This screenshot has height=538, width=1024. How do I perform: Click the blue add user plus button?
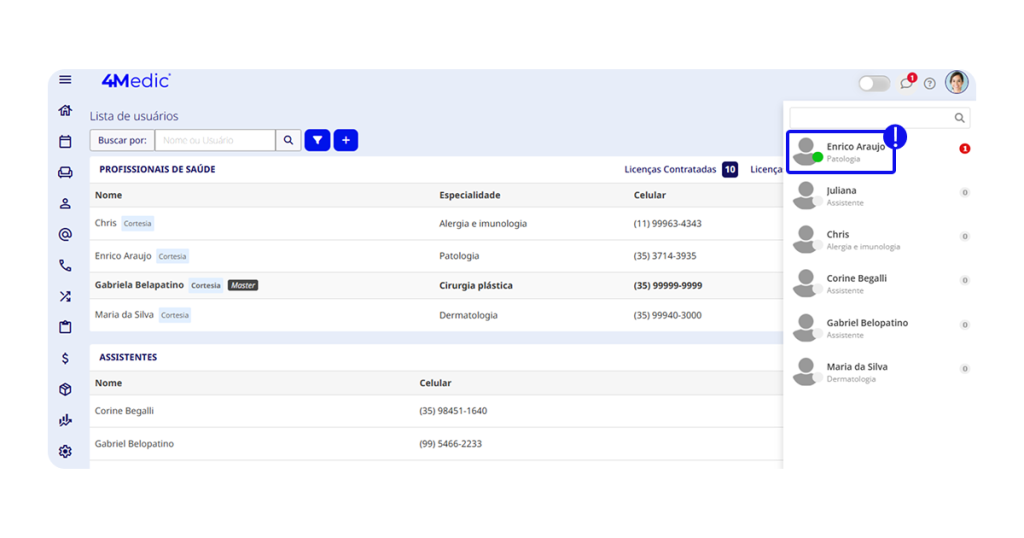coord(346,141)
